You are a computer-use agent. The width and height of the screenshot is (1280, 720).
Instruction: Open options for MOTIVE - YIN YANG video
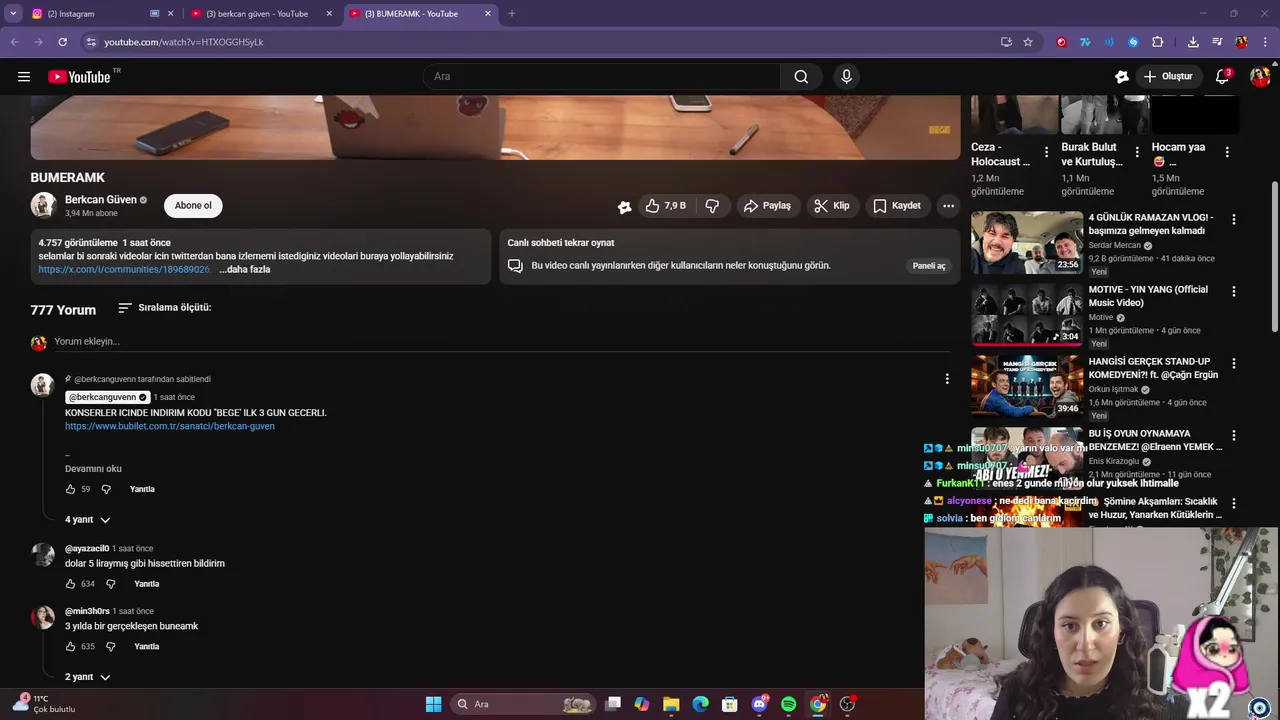1234,291
